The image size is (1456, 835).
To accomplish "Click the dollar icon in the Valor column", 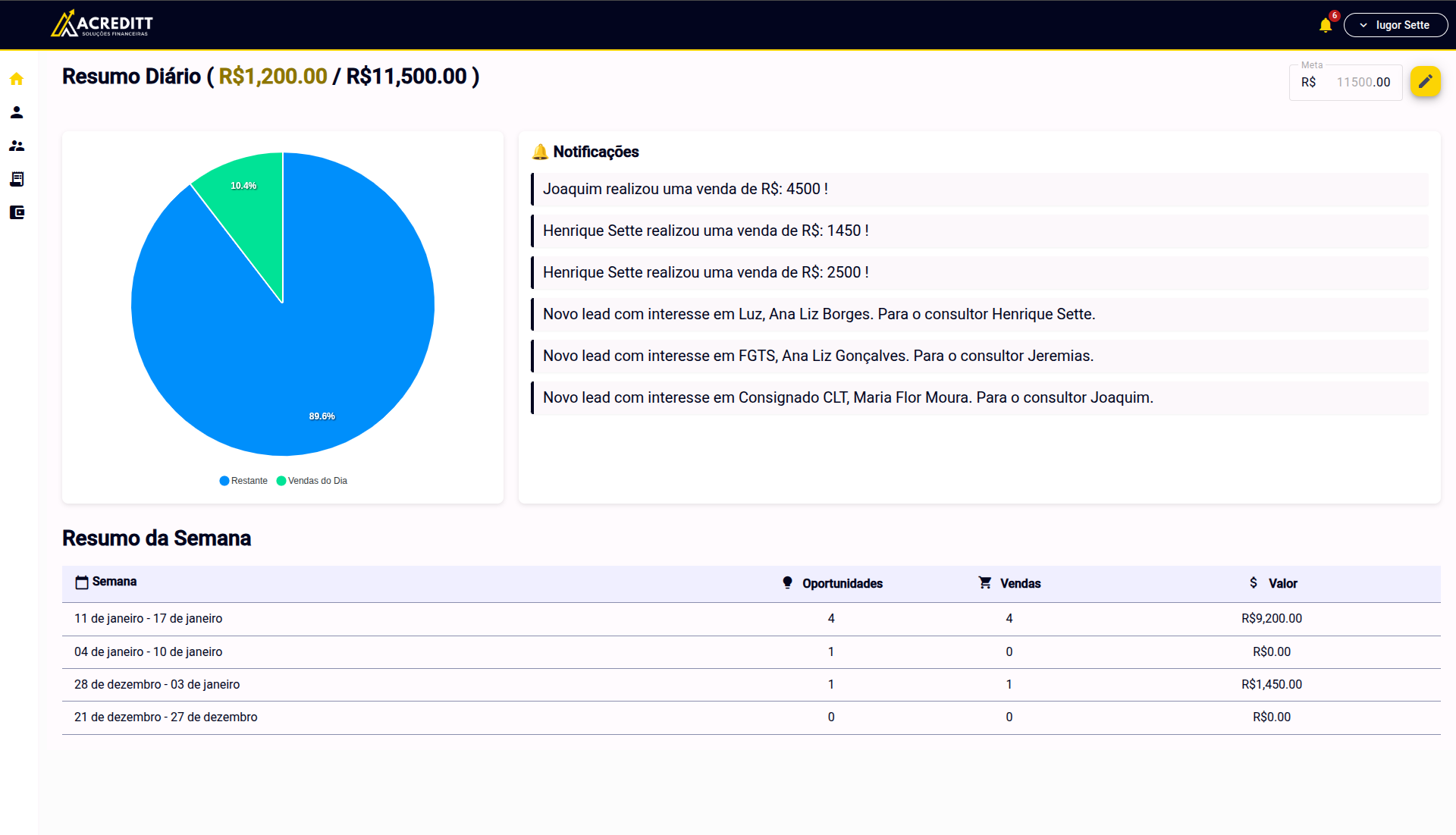I will point(1254,582).
